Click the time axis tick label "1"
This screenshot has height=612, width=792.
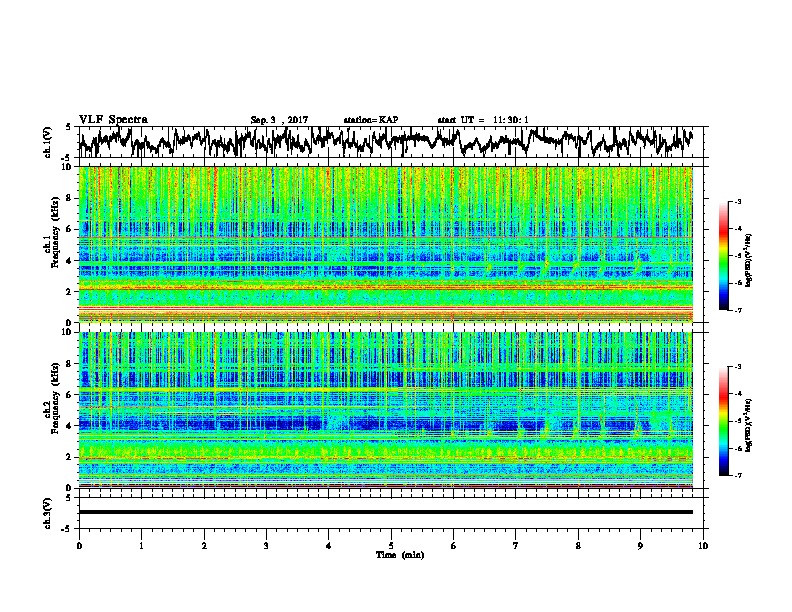point(141,546)
